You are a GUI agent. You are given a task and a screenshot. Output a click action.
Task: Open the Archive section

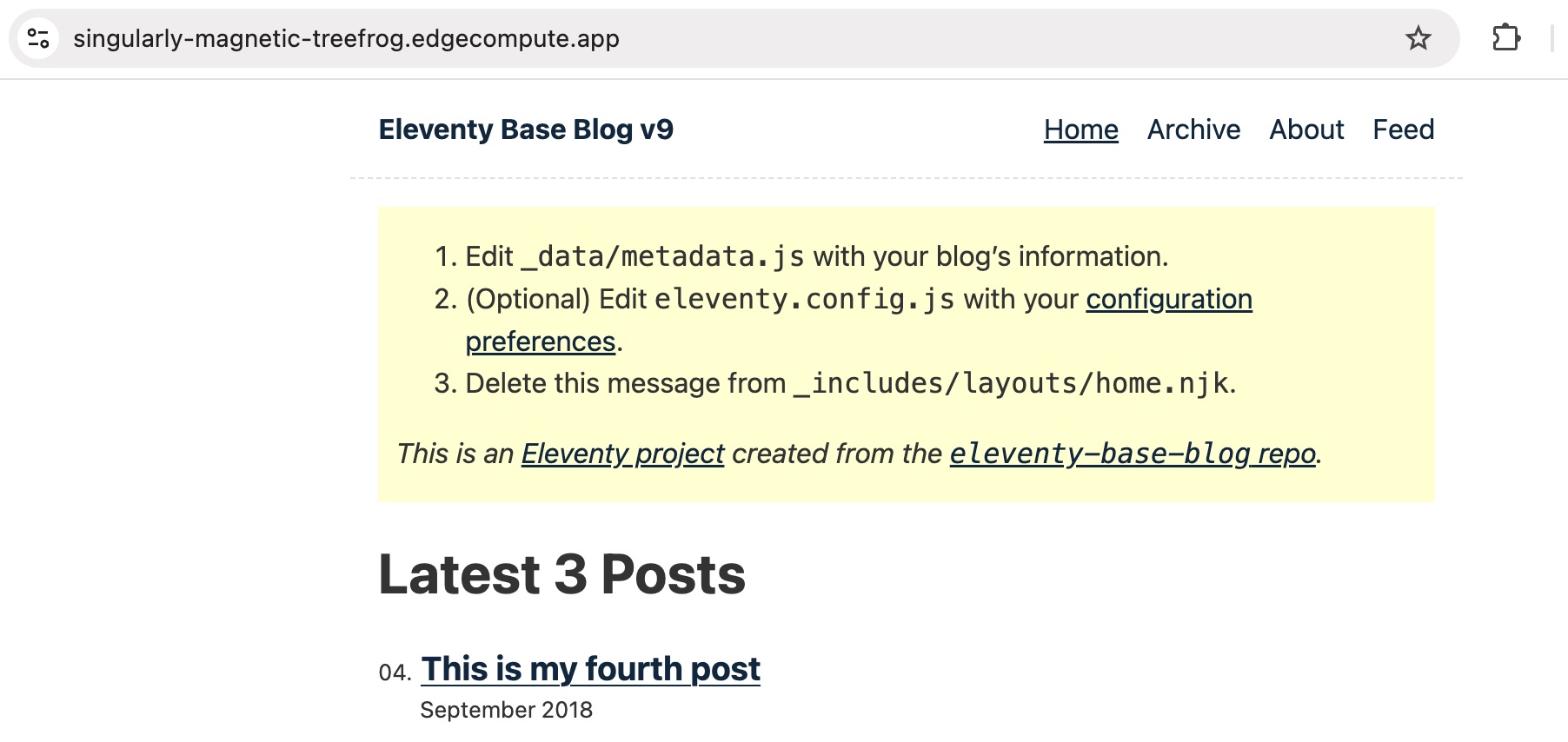click(1193, 129)
